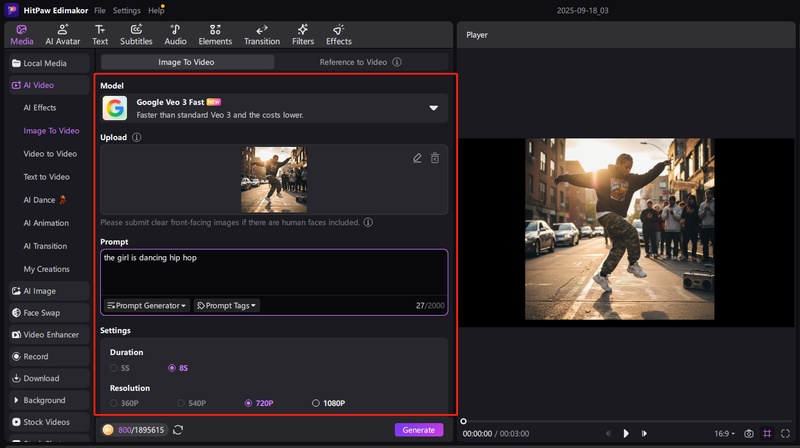Select 360P resolution

[x=124, y=403]
